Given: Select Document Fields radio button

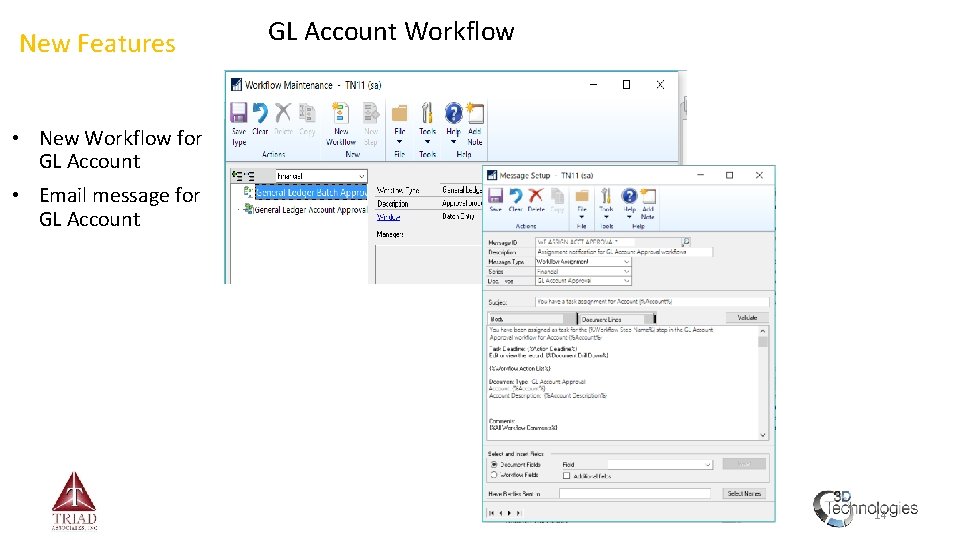Looking at the screenshot, I should (x=494, y=465).
